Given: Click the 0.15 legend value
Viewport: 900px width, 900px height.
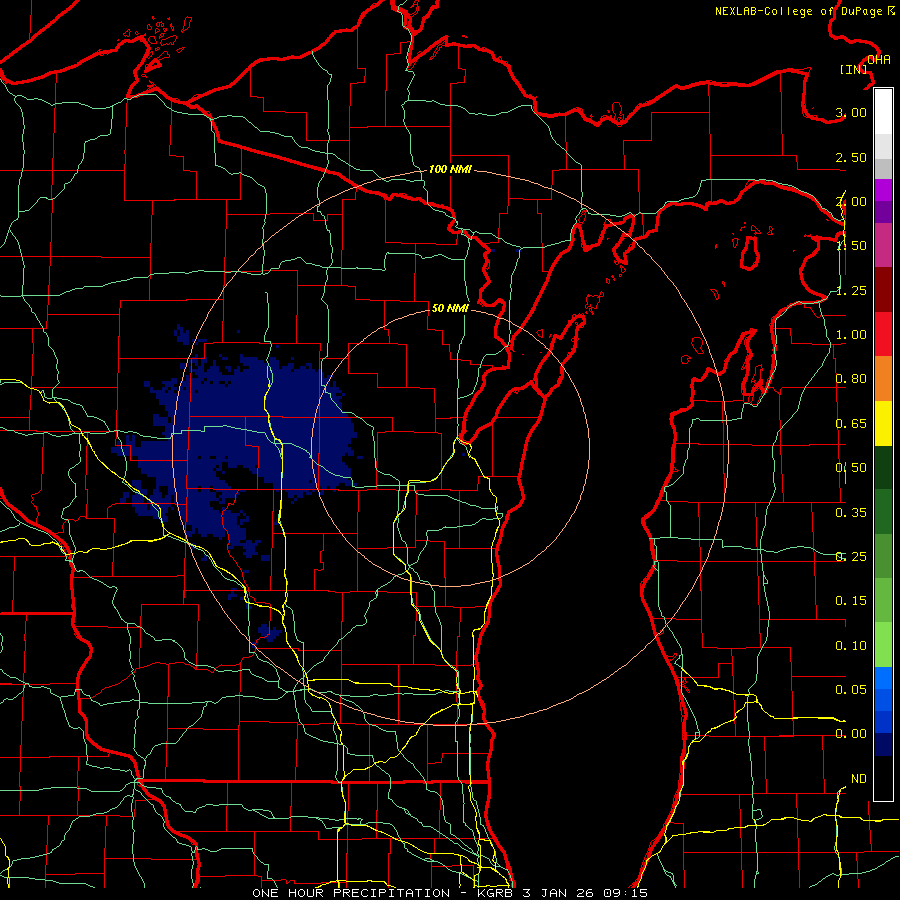Looking at the screenshot, I should (851, 601).
